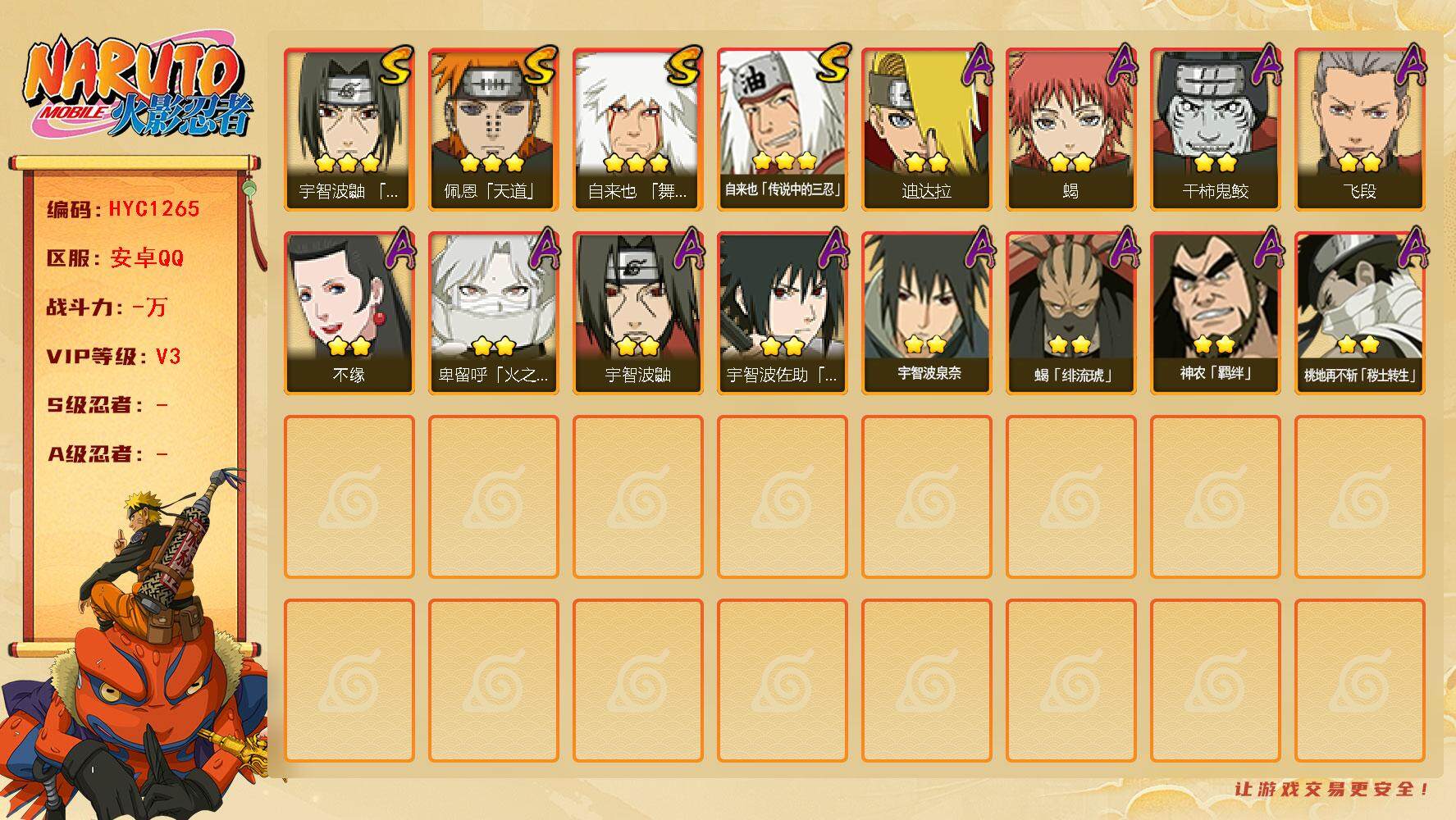The image size is (1456, 820).
Task: Click the 蝎 red-haired ninja card
Action: (x=1070, y=130)
